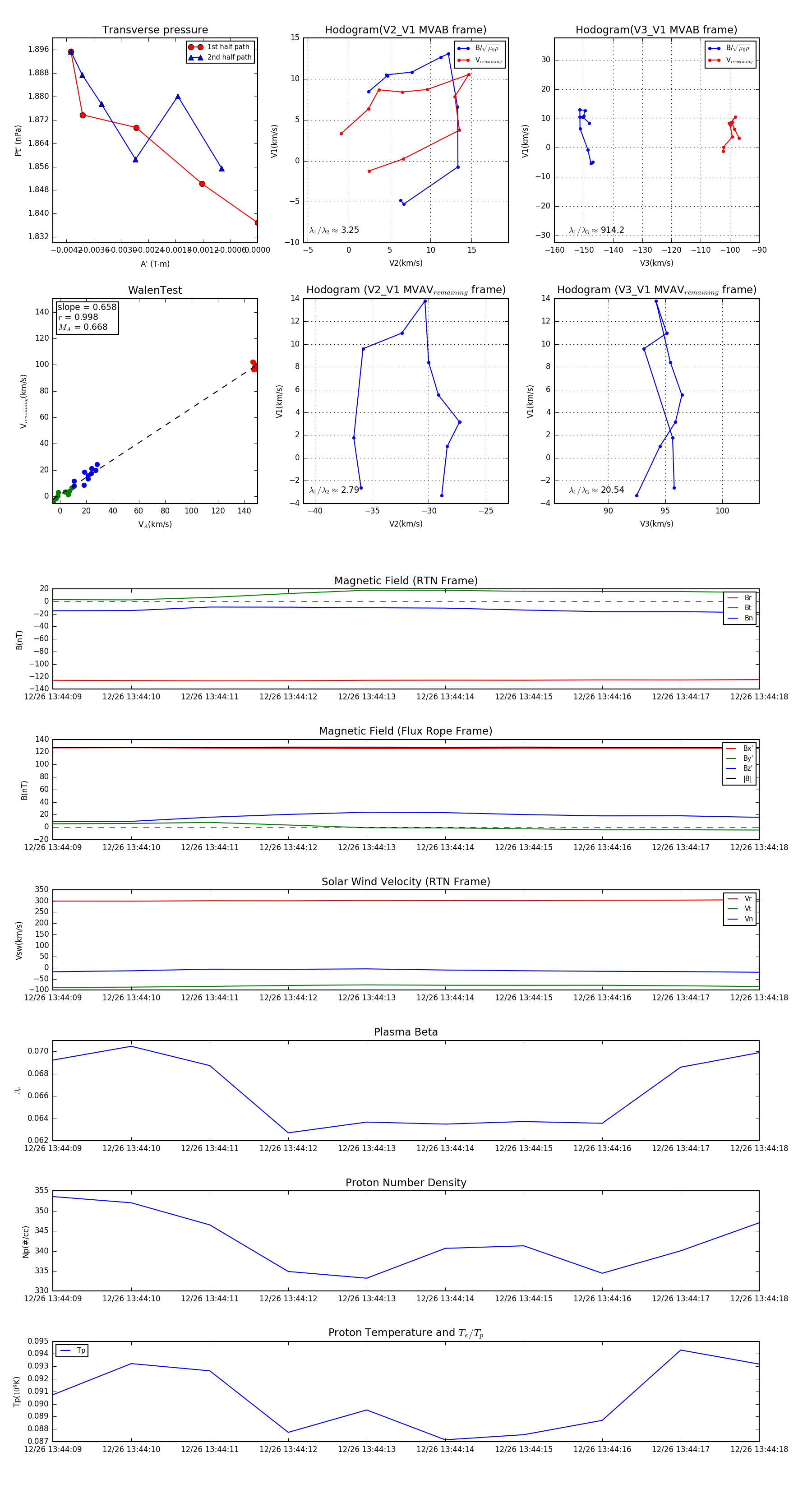This screenshot has width=812, height=1489.
Task: Select the Magnetic Field (Flux Rope Frame) title
Action: [406, 731]
